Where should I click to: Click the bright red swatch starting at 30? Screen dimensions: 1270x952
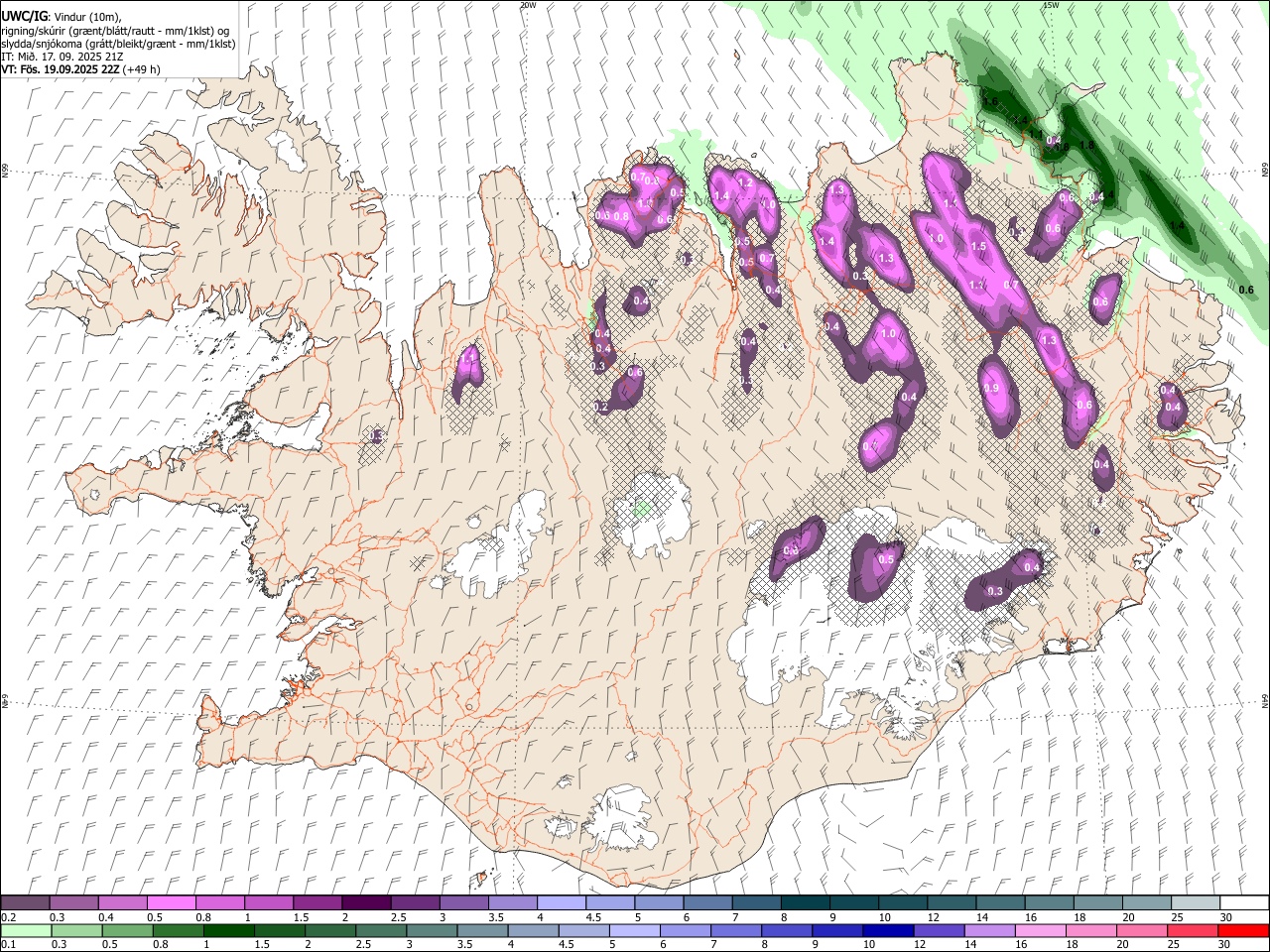coord(1243,931)
